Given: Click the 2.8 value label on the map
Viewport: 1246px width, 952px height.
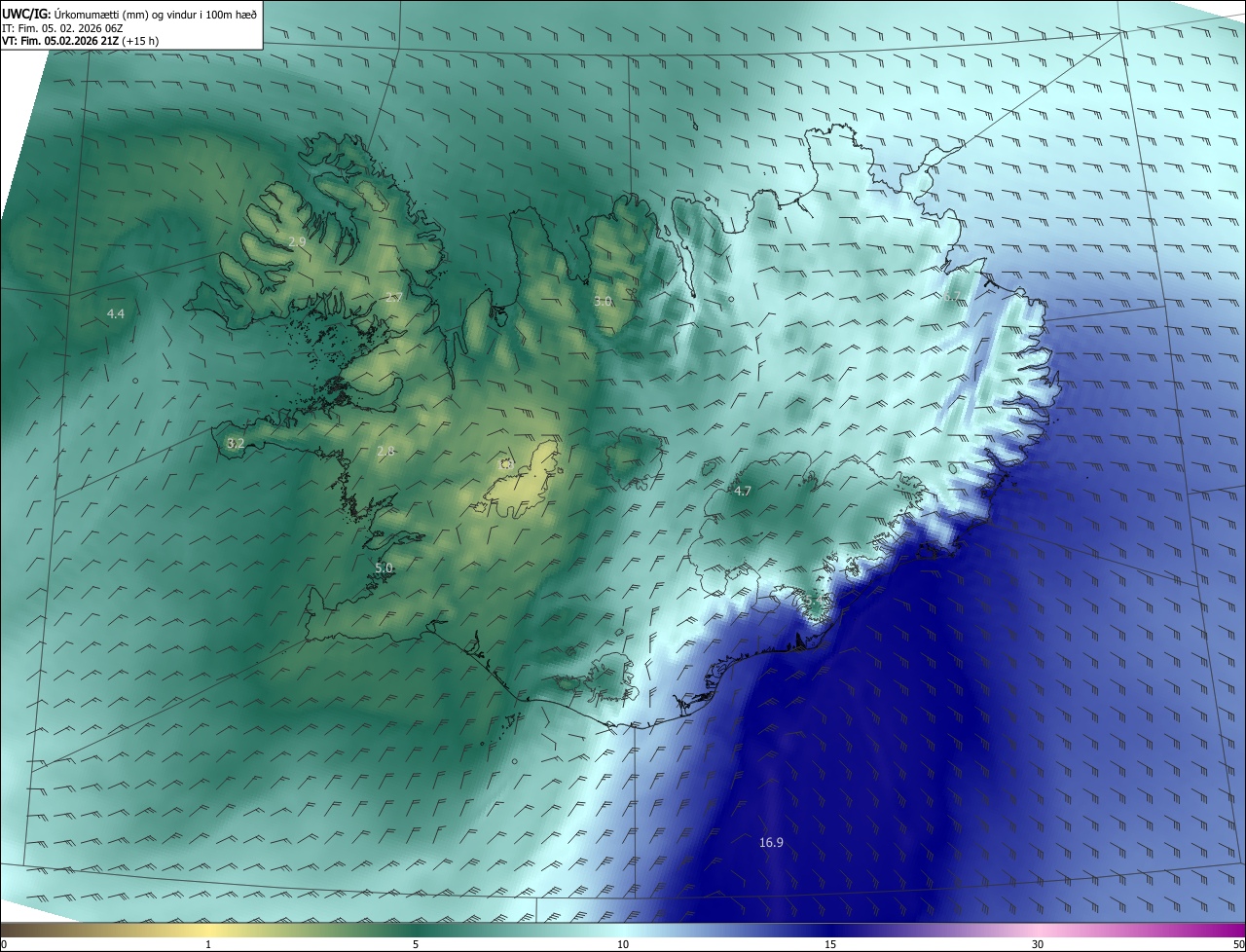Looking at the screenshot, I should pos(385,451).
